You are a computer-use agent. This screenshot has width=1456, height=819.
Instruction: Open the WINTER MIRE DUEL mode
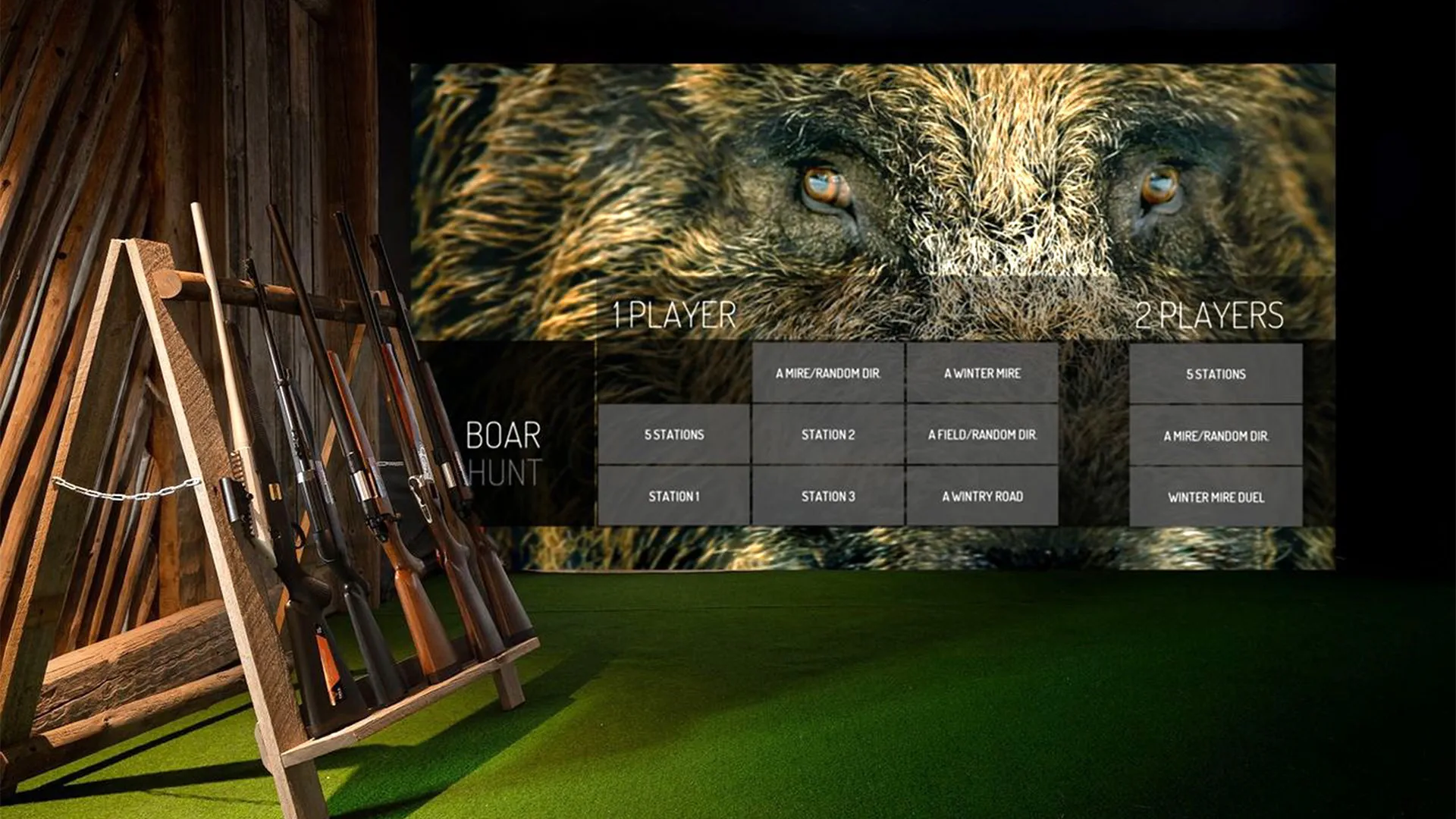coord(1216,497)
